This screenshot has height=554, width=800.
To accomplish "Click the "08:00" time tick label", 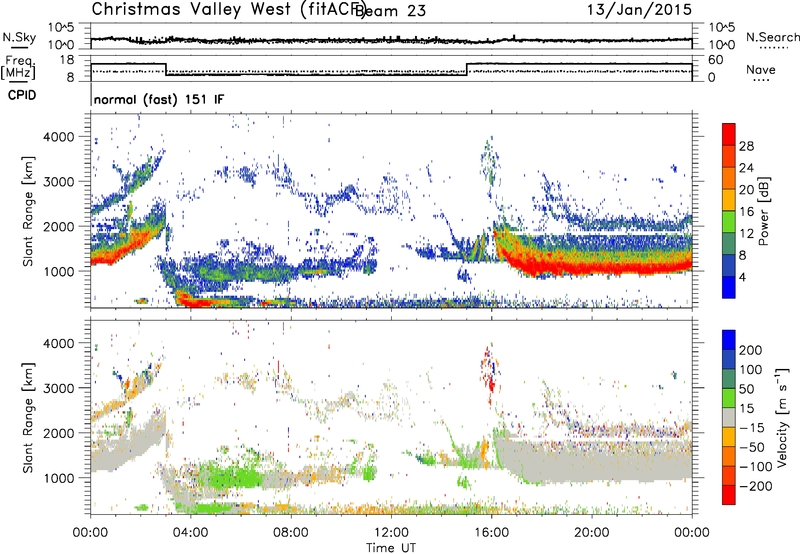I will (291, 533).
